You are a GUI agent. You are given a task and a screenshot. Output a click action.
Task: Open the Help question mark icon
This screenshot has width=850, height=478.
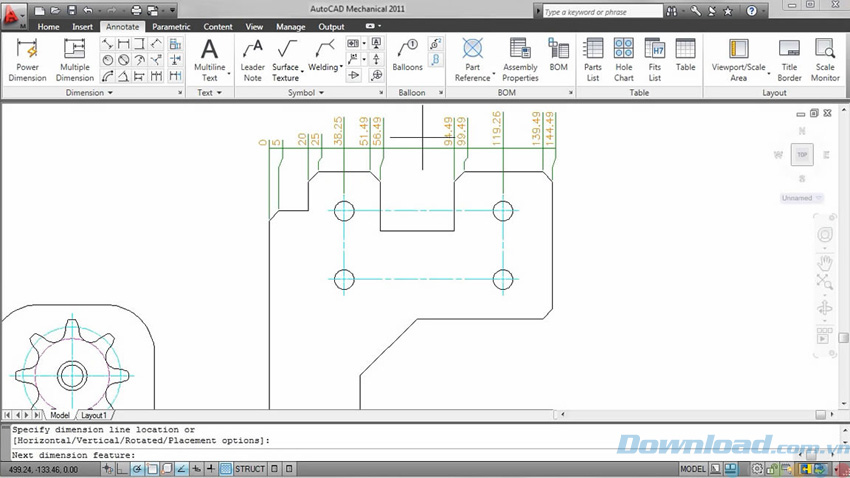point(751,11)
